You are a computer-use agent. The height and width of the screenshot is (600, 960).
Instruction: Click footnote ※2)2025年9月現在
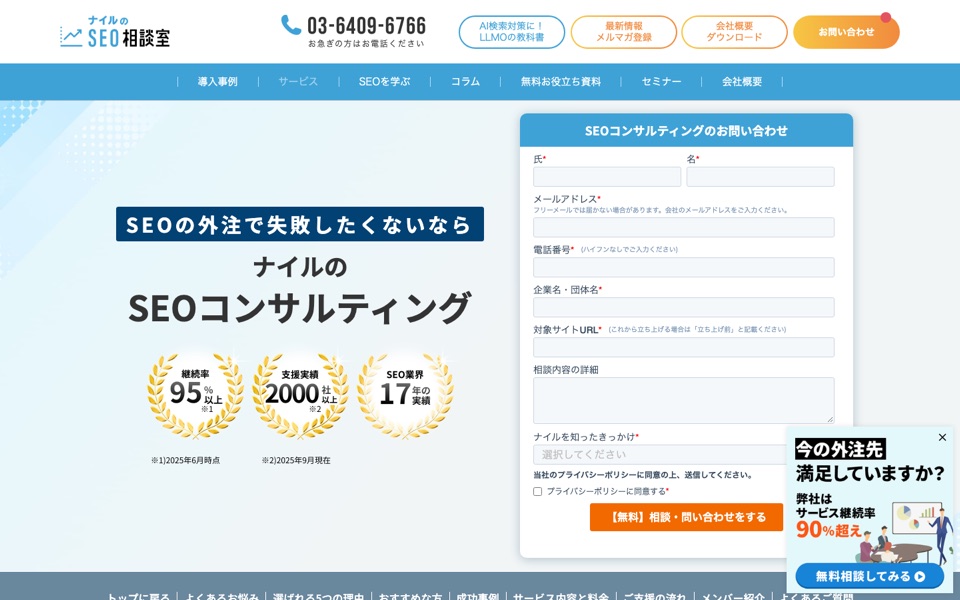click(x=296, y=460)
